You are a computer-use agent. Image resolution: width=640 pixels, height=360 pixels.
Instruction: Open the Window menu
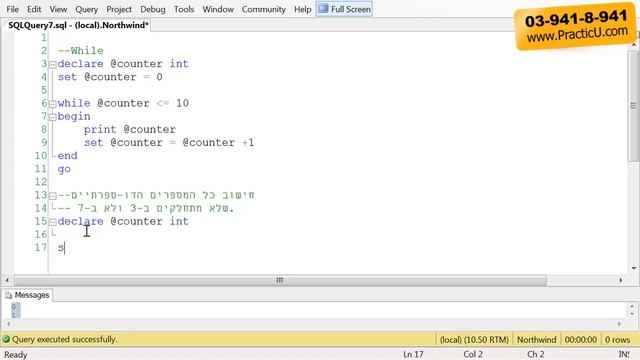(x=218, y=9)
